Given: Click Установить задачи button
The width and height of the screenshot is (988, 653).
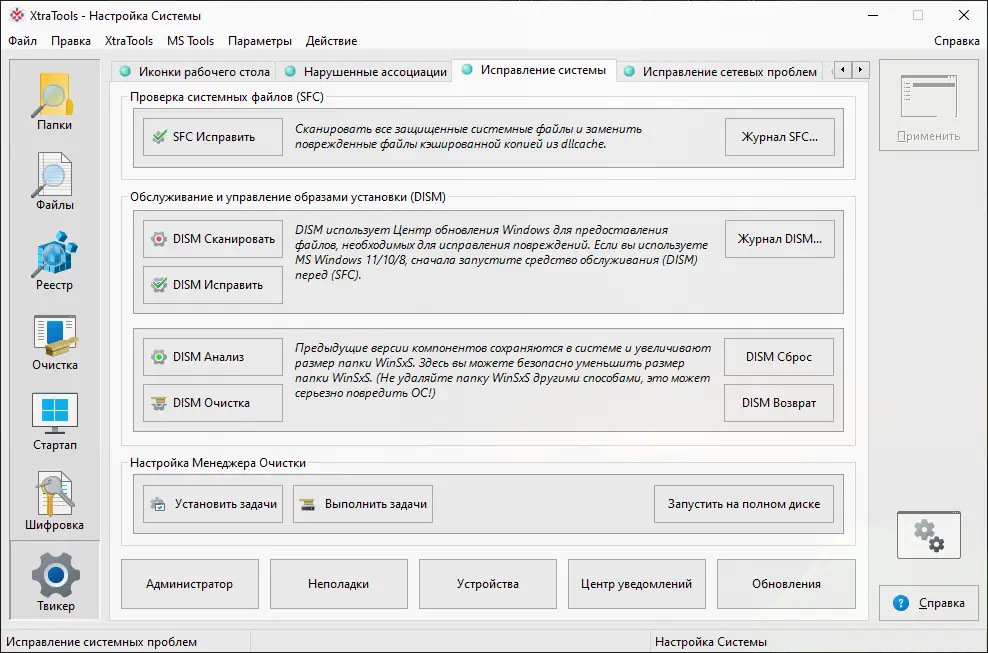Looking at the screenshot, I should (x=213, y=504).
